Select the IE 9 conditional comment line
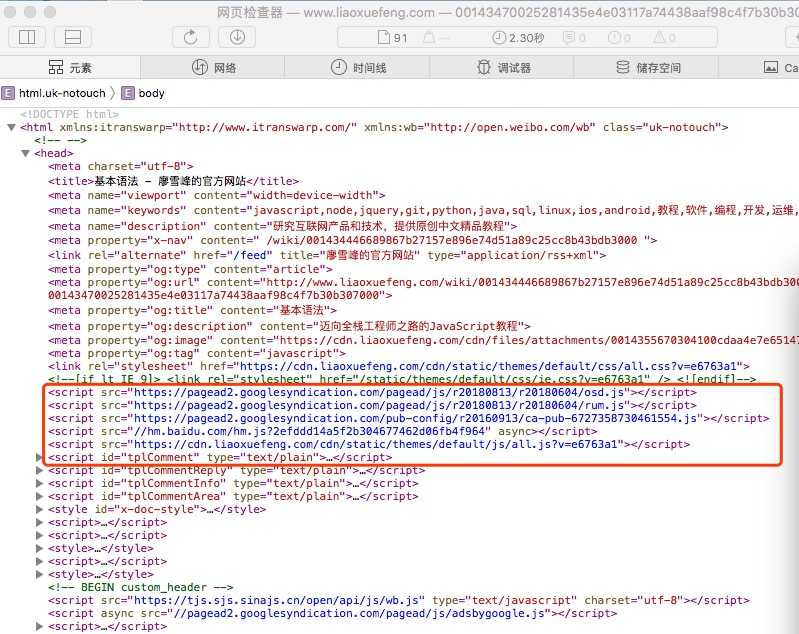The width and height of the screenshot is (799, 634). [x=402, y=379]
